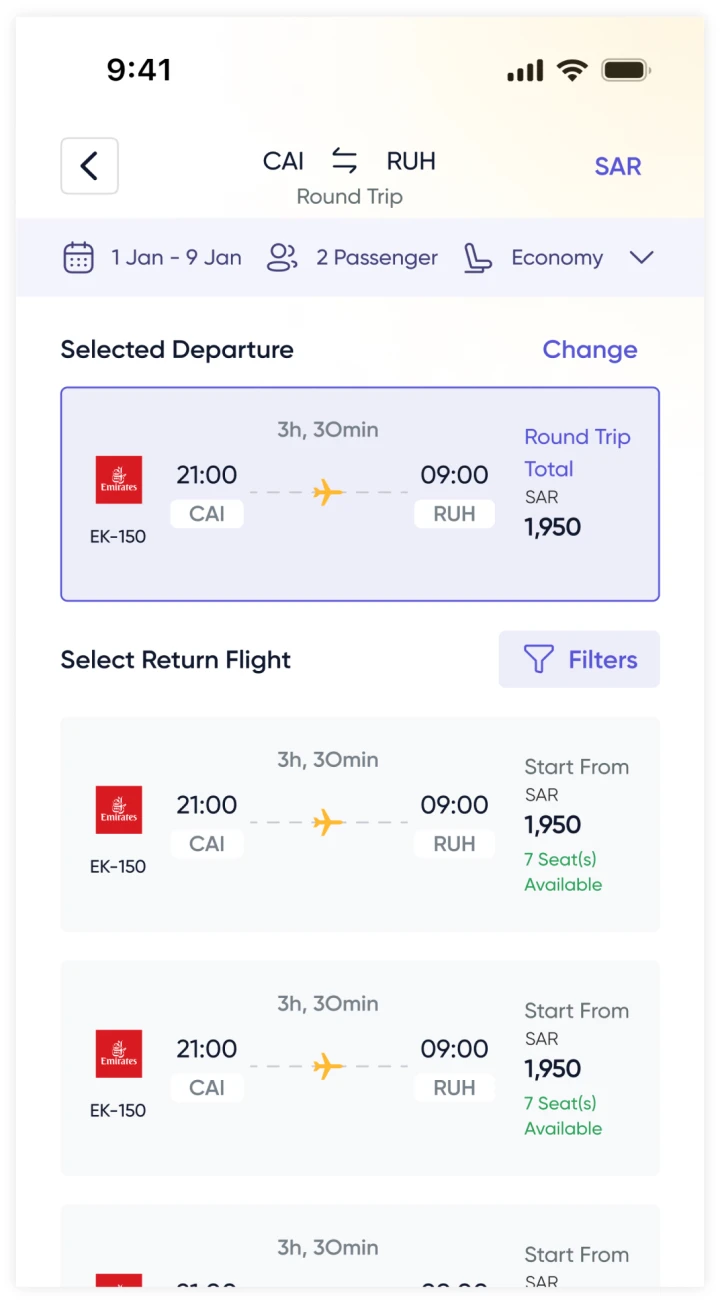Image resolution: width=720 pixels, height=1303 pixels.
Task: Open the SAR currency selector
Action: 617,167
